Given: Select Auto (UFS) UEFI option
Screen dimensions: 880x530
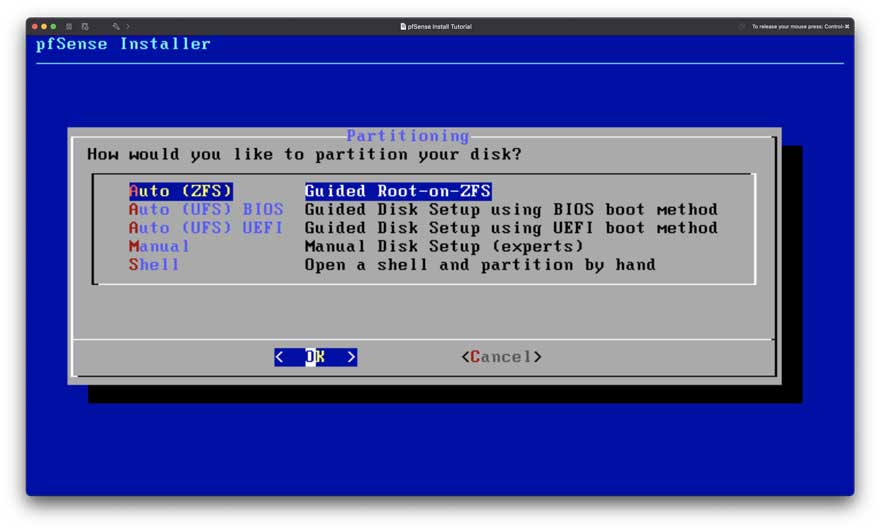Looking at the screenshot, I should click(206, 229).
